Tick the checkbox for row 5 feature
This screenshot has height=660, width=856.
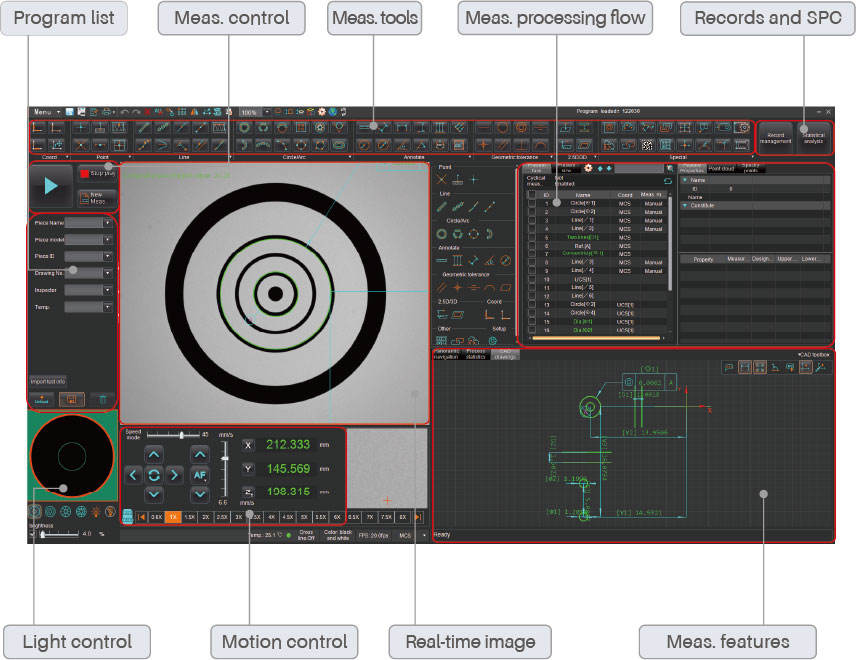533,237
